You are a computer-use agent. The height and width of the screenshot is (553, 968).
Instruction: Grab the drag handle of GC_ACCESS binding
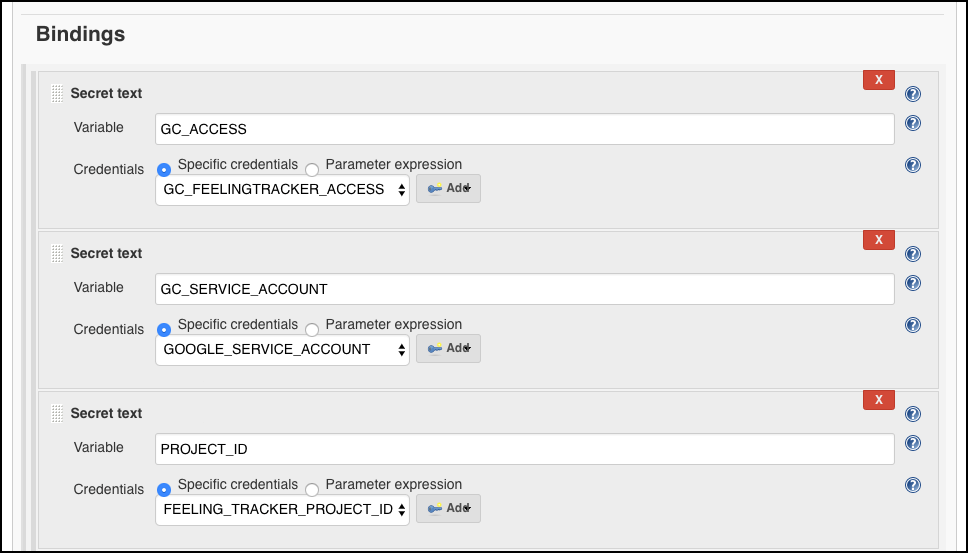(x=57, y=94)
